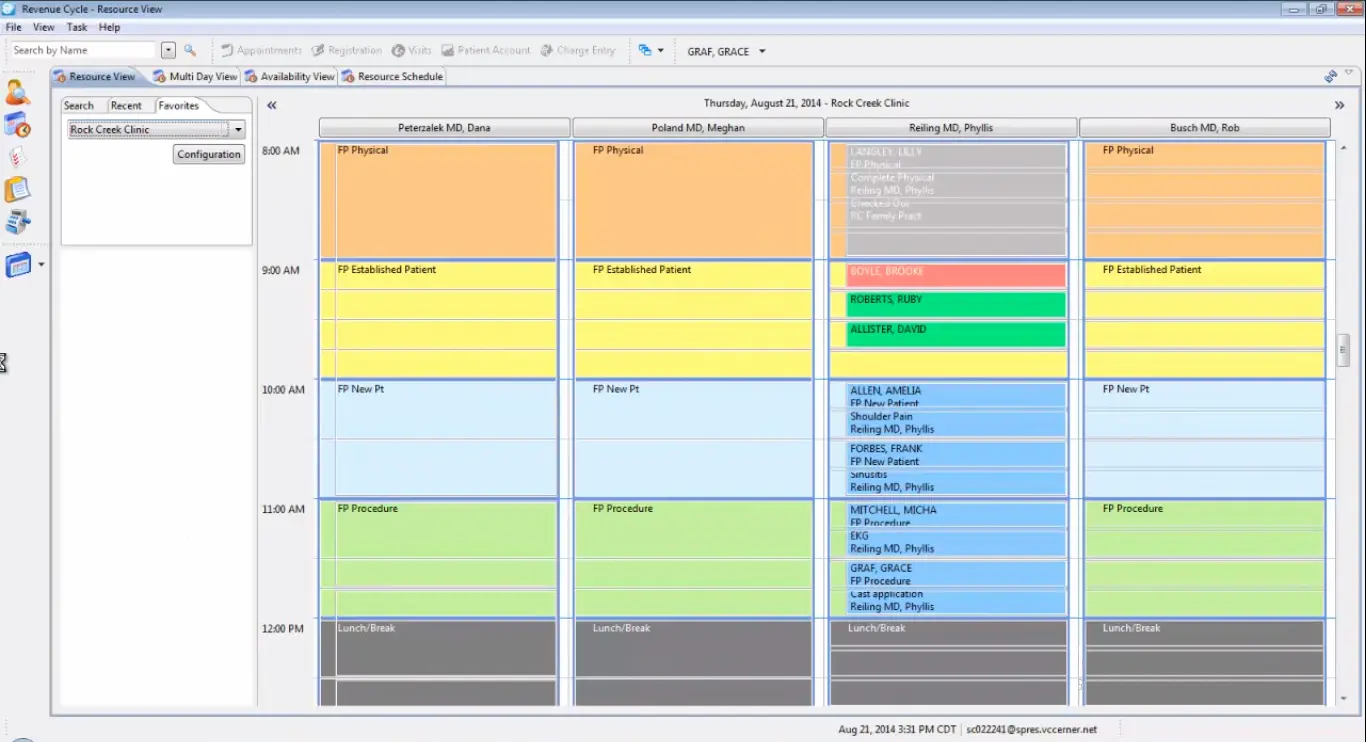Open the notepad folder icon in the sidebar

click(16, 188)
